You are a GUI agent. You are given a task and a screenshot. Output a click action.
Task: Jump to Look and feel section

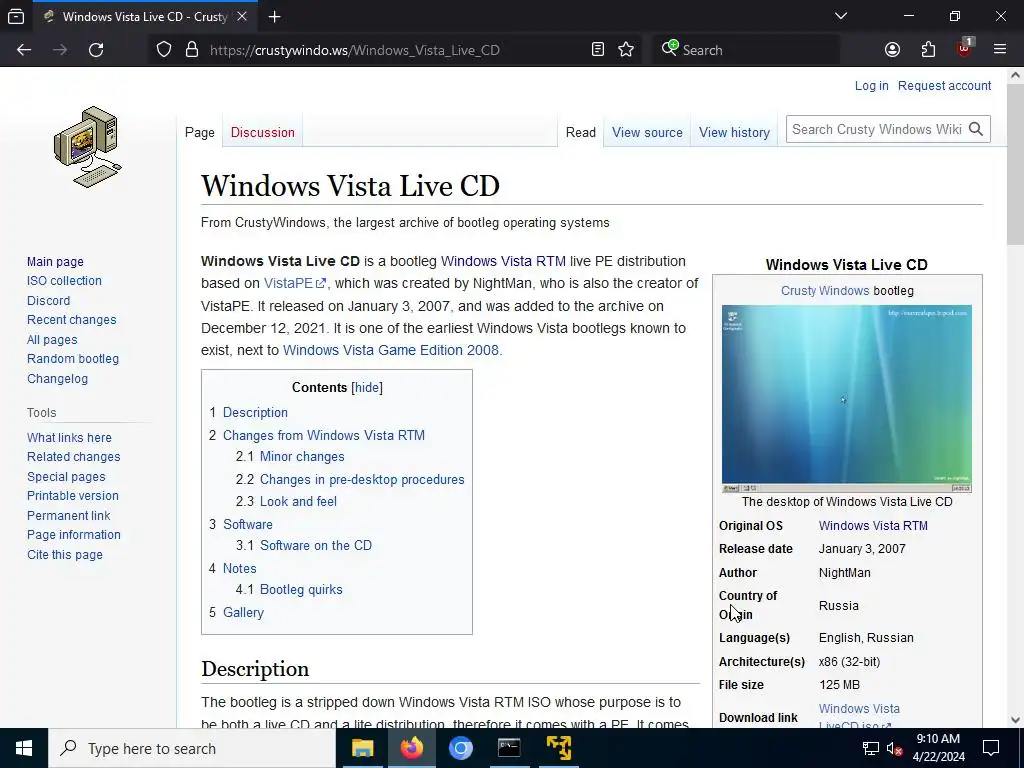pyautogui.click(x=298, y=502)
